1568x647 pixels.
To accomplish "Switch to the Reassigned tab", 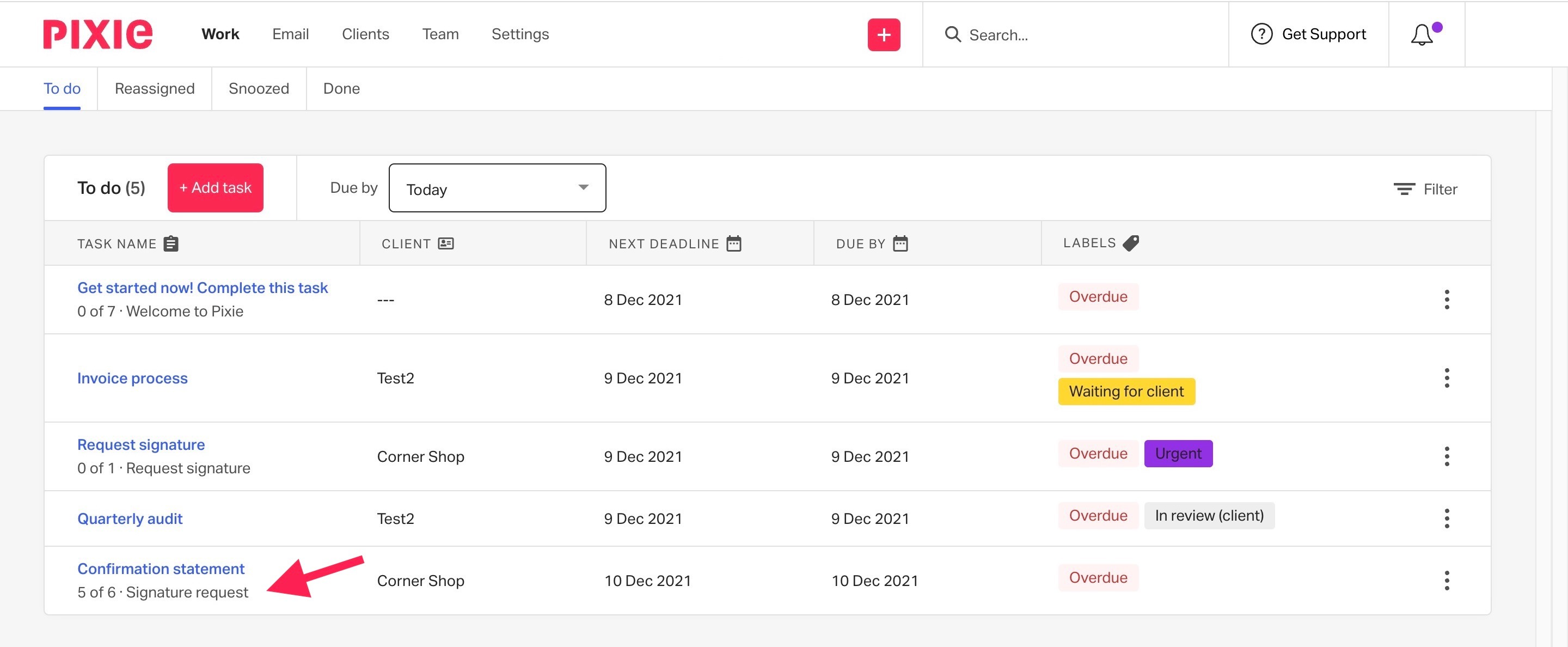I will coord(155,89).
